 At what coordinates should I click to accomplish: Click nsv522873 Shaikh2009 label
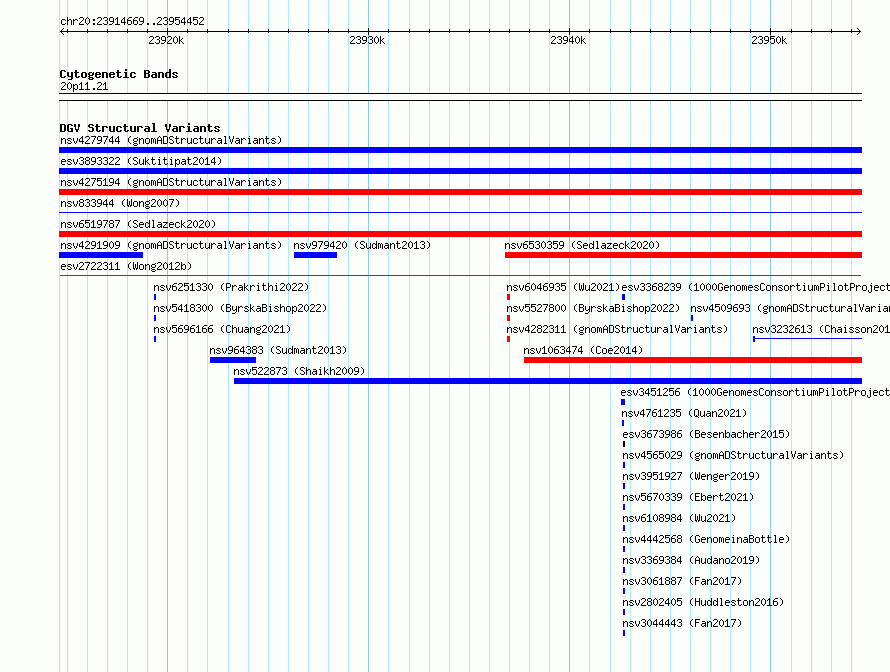299,371
